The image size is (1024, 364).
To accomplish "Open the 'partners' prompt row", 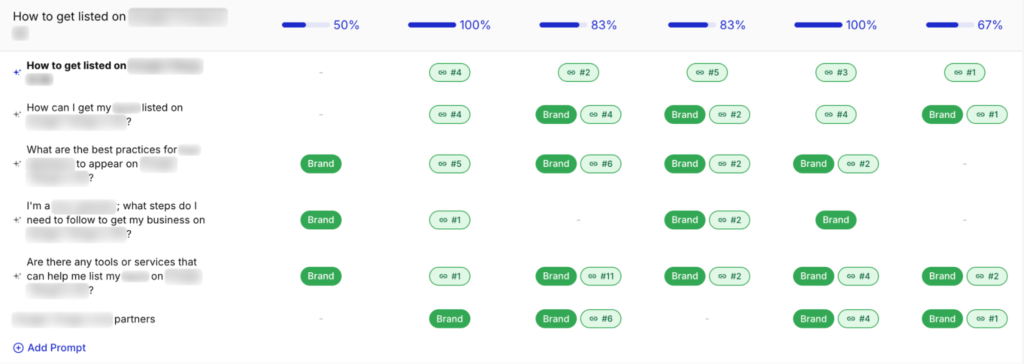I will click(84, 320).
